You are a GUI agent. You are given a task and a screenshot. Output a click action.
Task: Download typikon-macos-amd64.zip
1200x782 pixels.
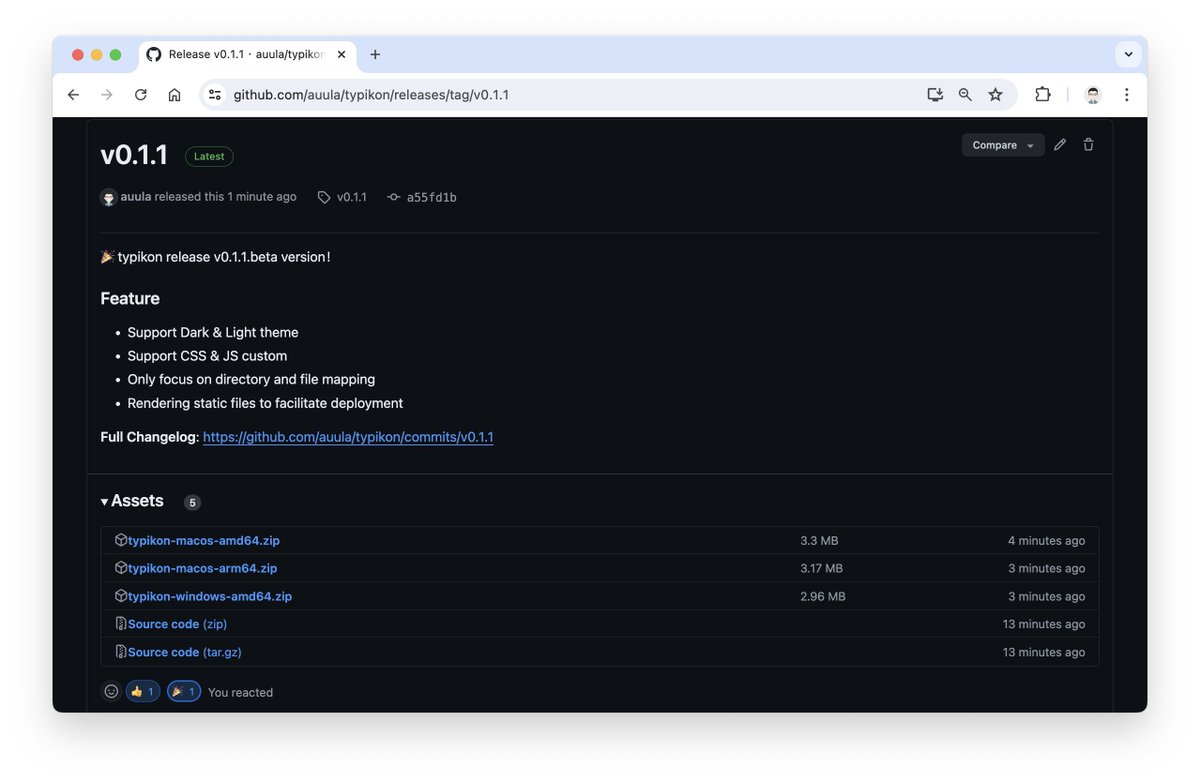(204, 541)
